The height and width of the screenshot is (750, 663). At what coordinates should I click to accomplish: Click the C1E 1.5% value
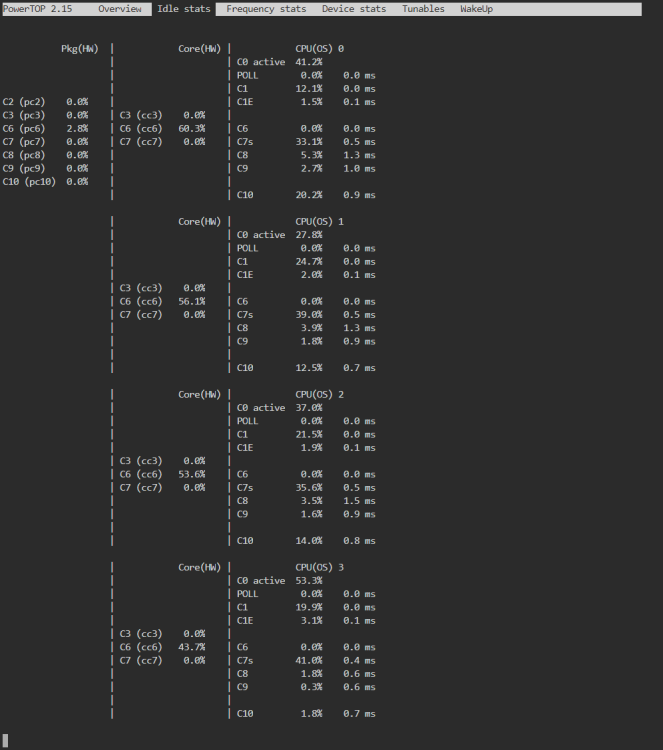311,102
